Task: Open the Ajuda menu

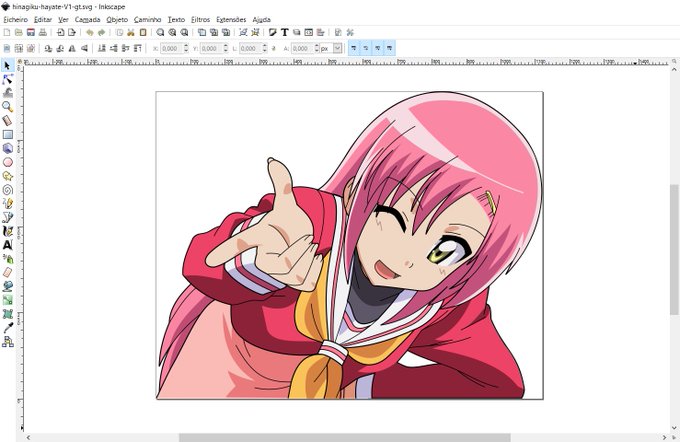Action: (262, 20)
